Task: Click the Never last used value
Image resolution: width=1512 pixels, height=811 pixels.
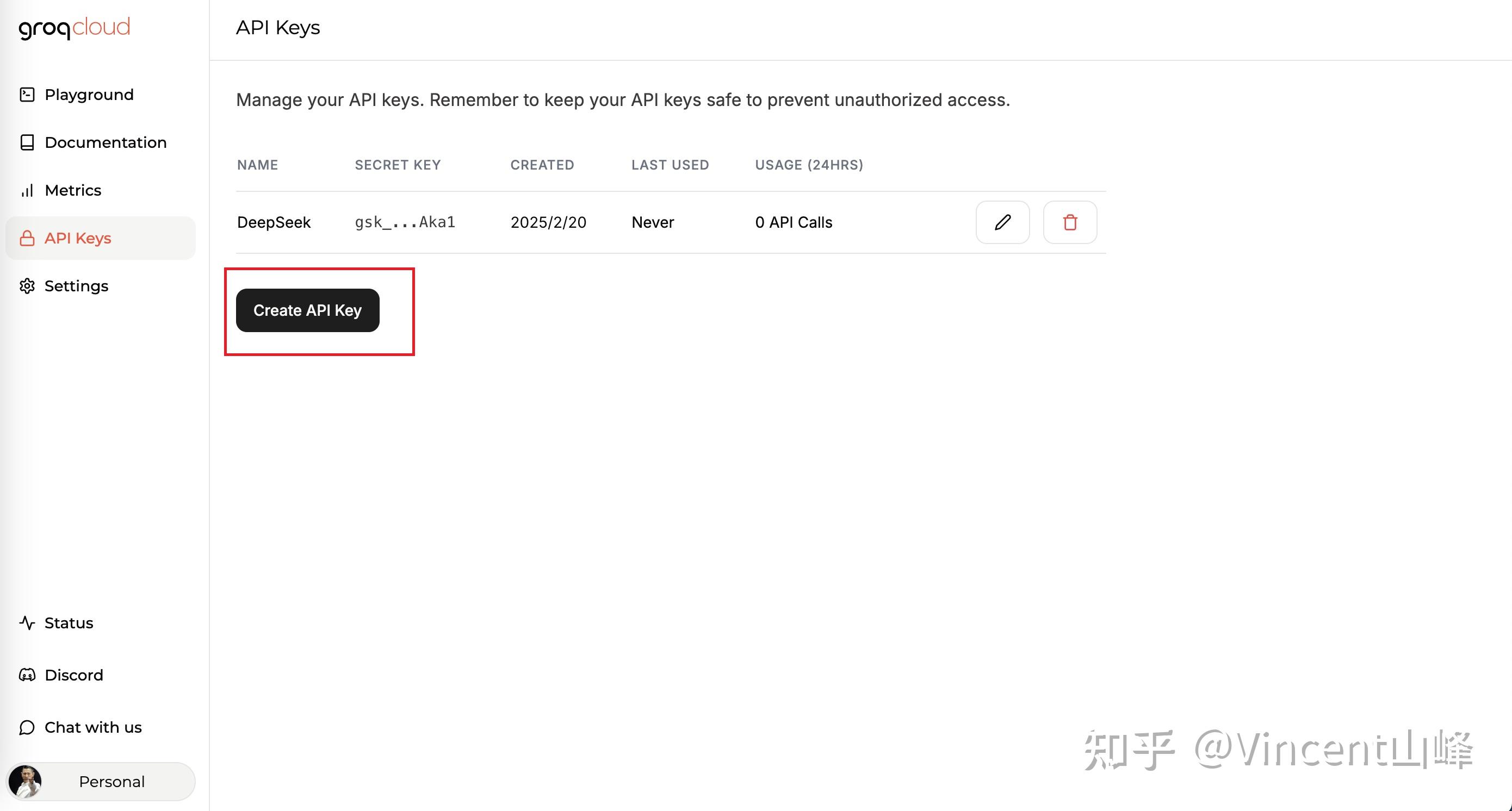Action: point(653,222)
